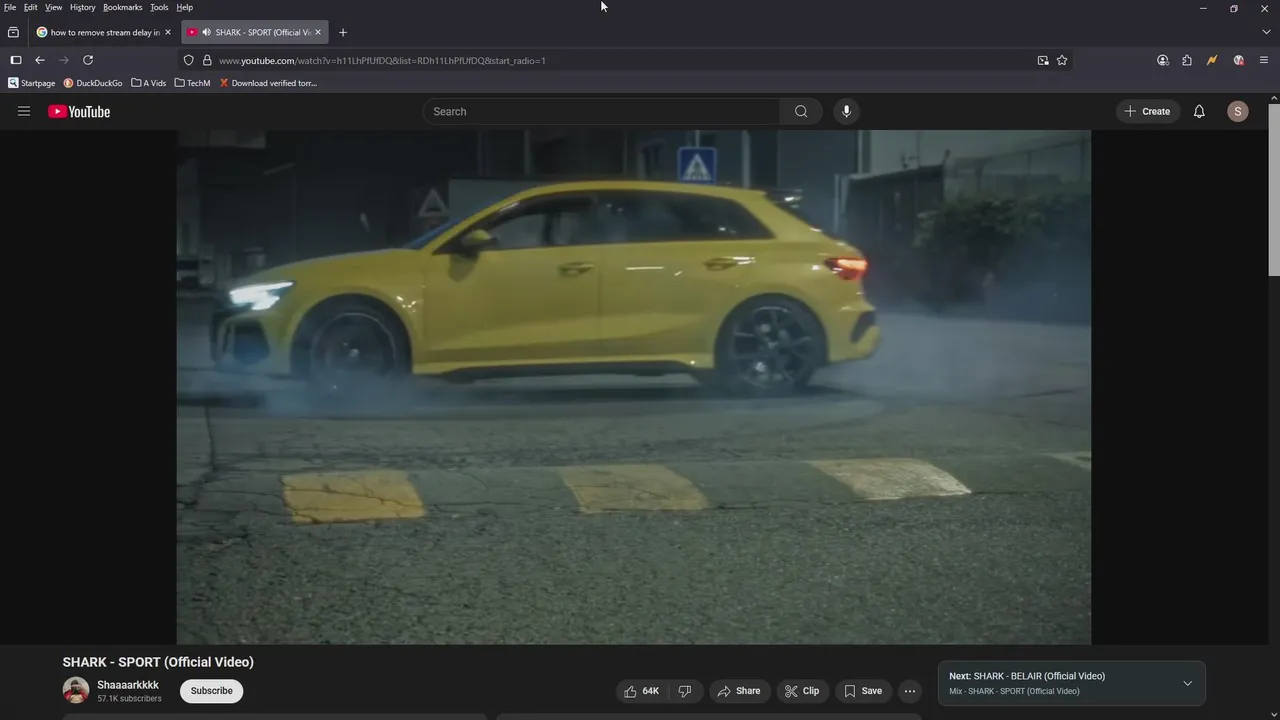Open the Edit menu
The image size is (1280, 720).
31,7
